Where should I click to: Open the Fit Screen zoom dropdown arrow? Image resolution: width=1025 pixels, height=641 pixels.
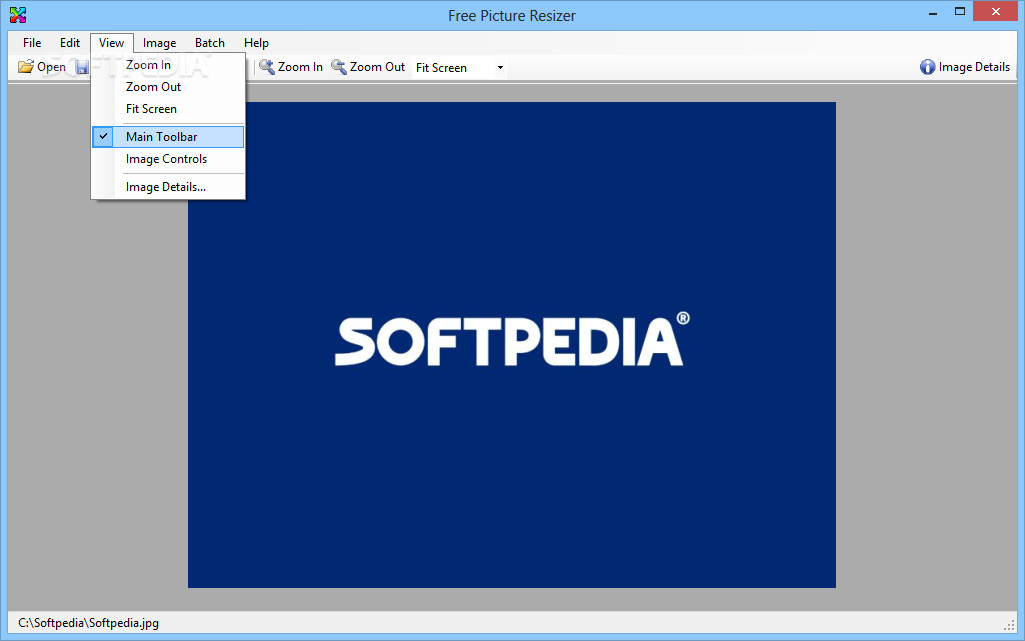coord(500,67)
